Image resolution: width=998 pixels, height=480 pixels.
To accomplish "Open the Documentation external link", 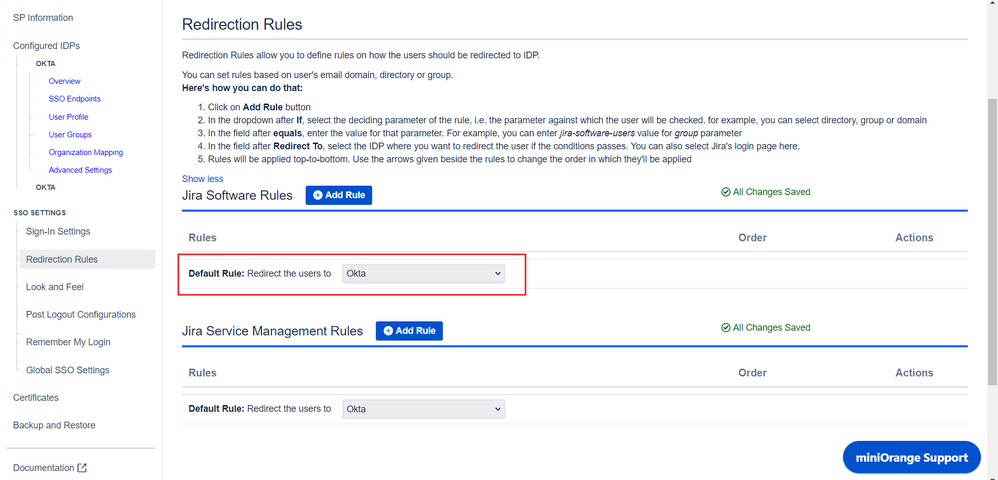I will (x=50, y=468).
